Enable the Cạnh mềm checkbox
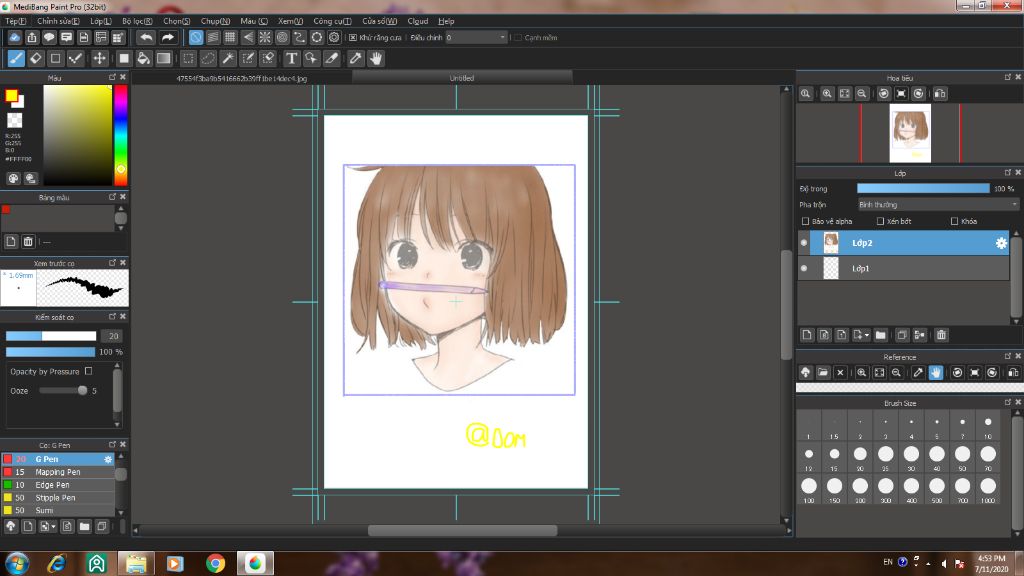This screenshot has height=576, width=1024. click(518, 38)
